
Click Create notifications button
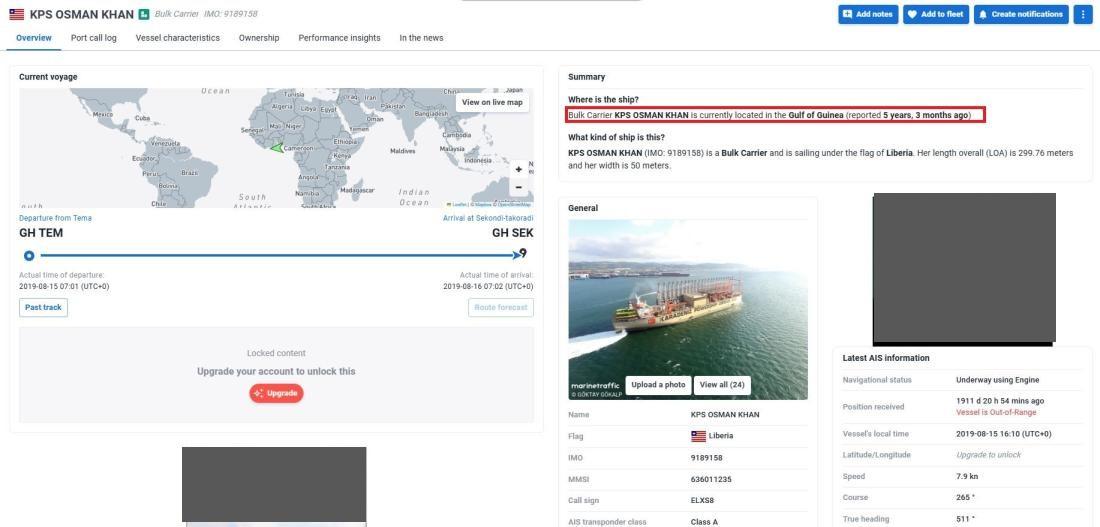coord(1021,14)
